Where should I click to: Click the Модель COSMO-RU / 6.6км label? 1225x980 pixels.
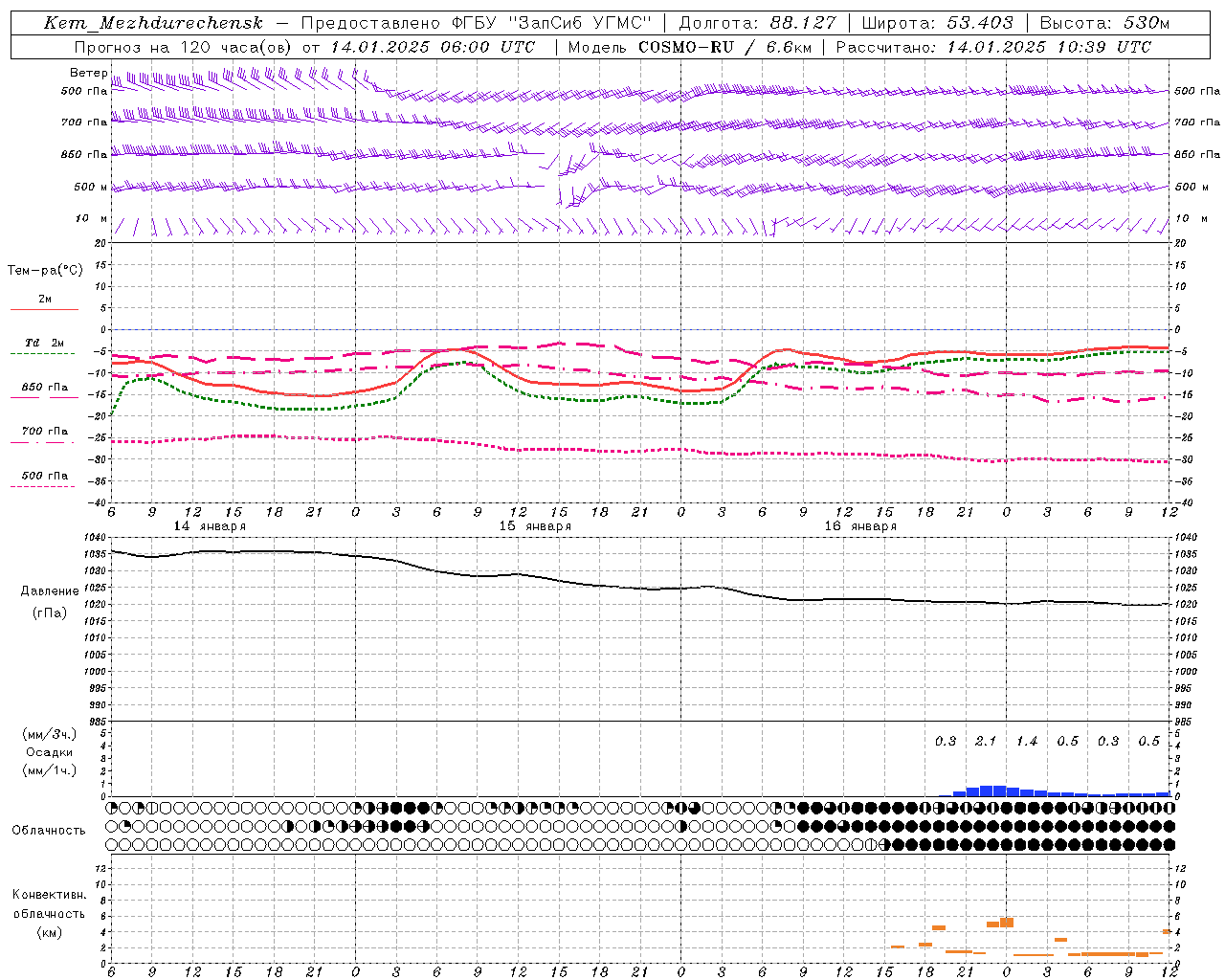coord(689,47)
